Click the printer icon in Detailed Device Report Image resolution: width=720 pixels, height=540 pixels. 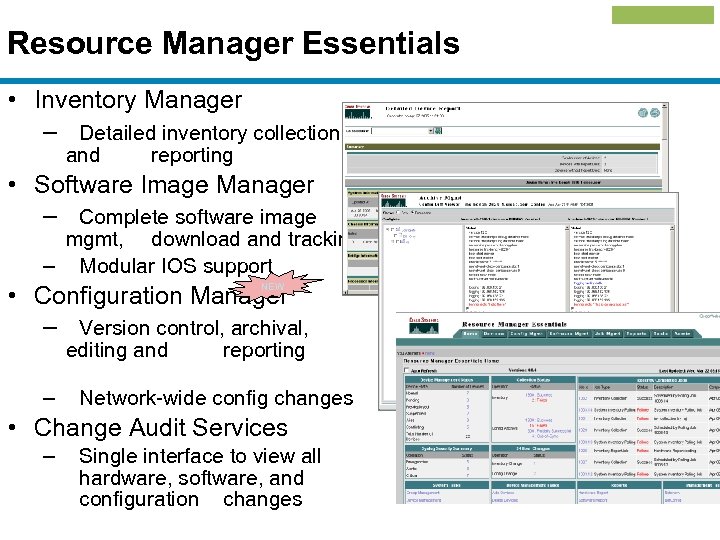[x=655, y=112]
